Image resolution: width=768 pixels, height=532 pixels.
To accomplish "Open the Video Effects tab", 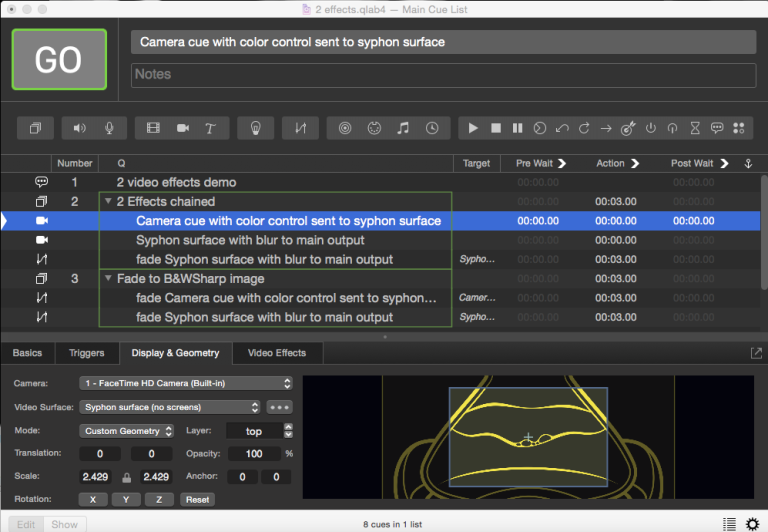I will (x=276, y=353).
